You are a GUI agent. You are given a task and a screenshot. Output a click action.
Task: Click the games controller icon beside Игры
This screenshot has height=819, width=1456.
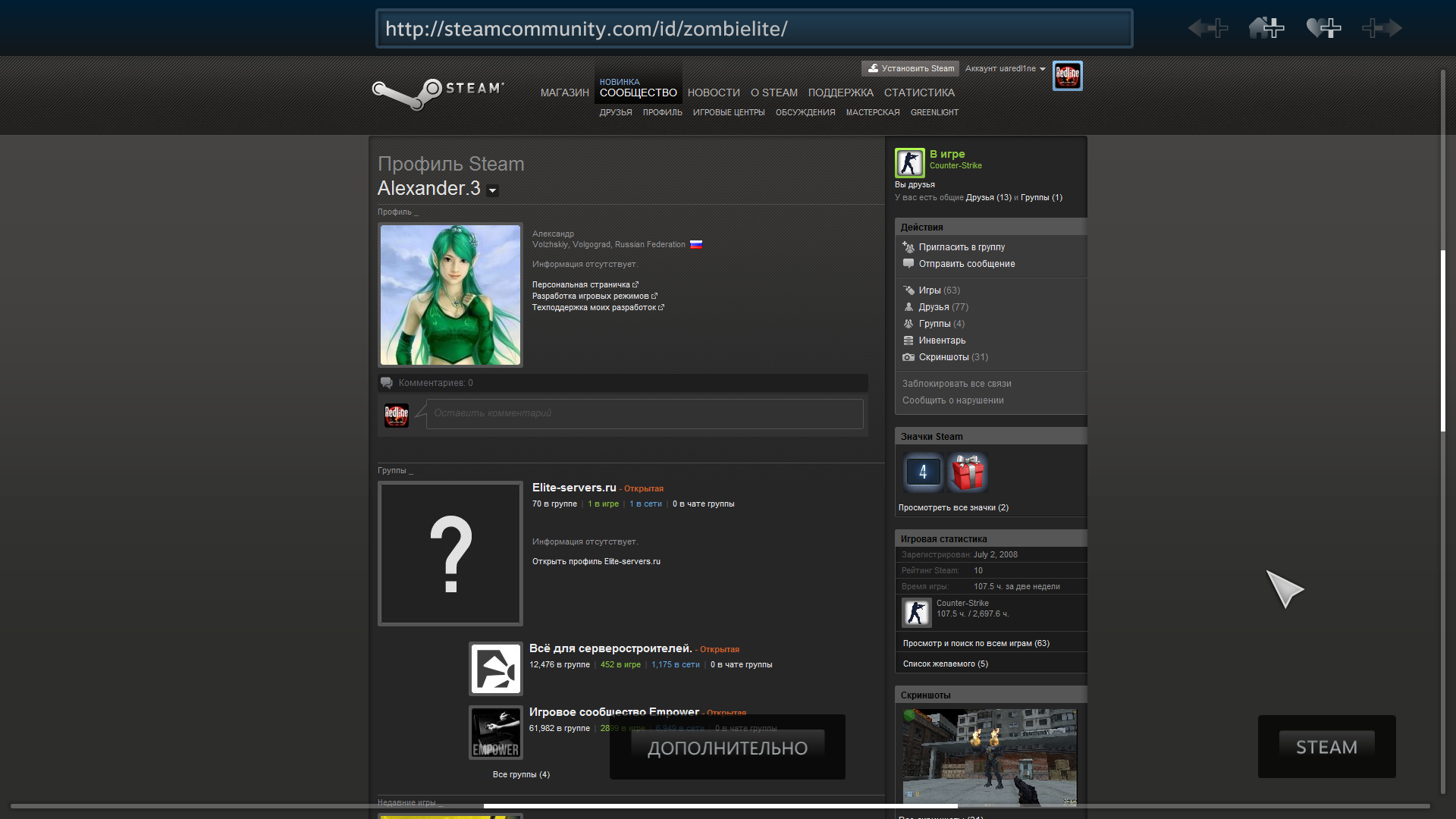pyautogui.click(x=908, y=290)
